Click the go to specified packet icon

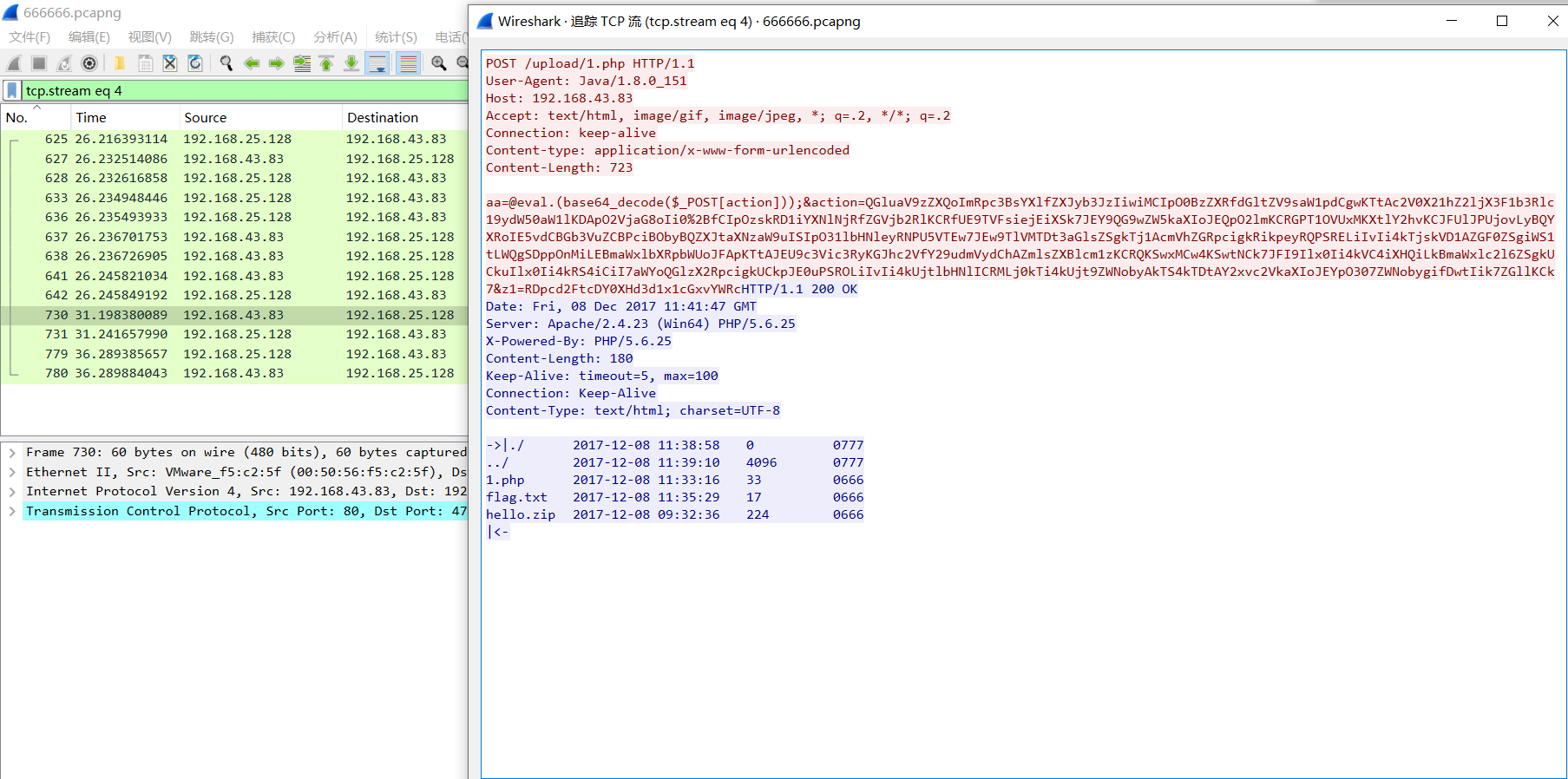point(302,63)
